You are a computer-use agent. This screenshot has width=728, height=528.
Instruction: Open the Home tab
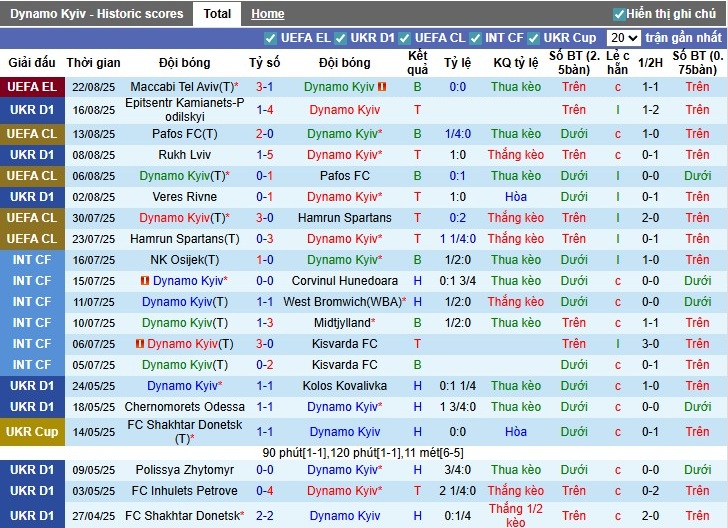(x=267, y=14)
